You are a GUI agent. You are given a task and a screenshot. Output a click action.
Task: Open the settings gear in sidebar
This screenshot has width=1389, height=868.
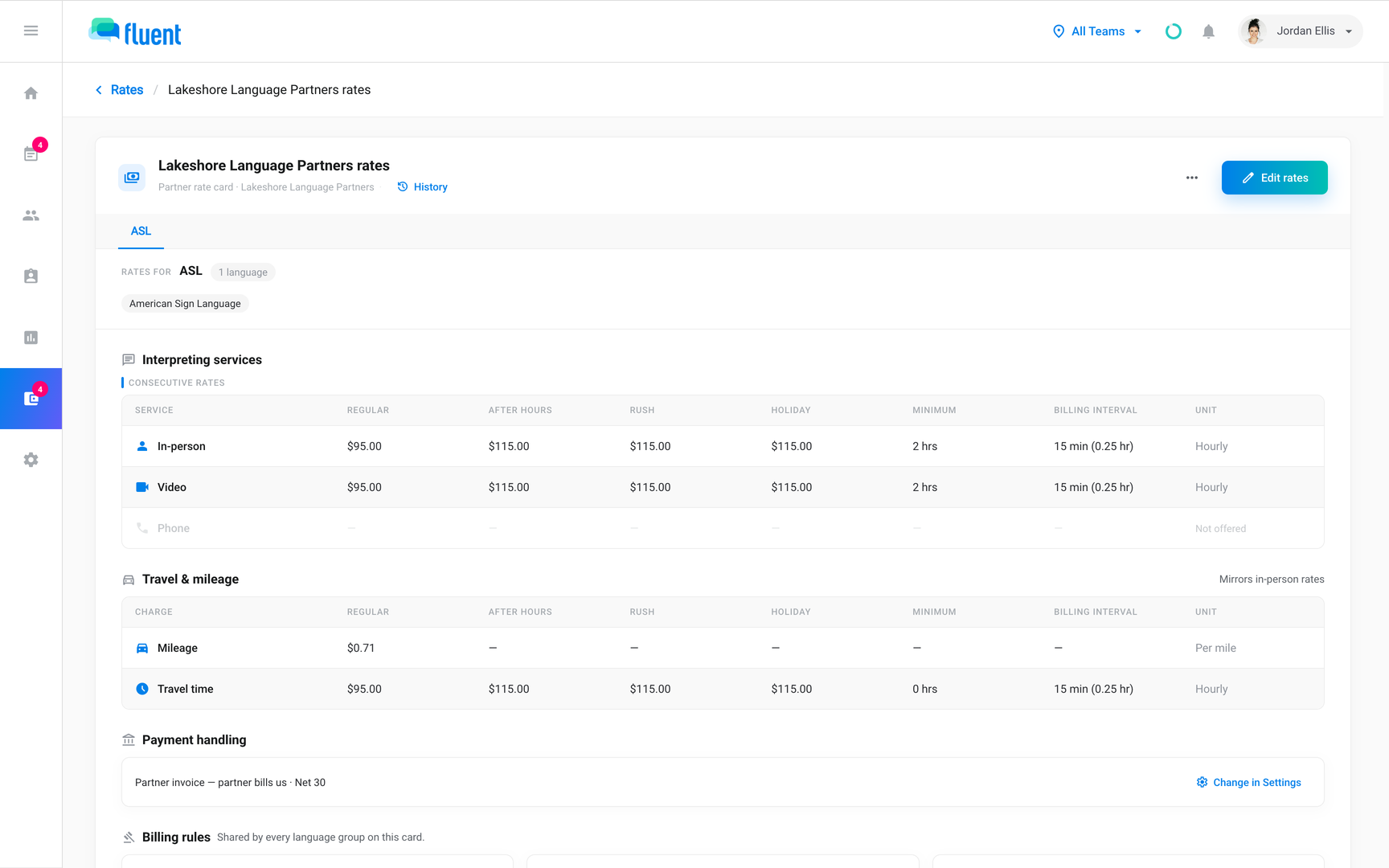tap(31, 460)
